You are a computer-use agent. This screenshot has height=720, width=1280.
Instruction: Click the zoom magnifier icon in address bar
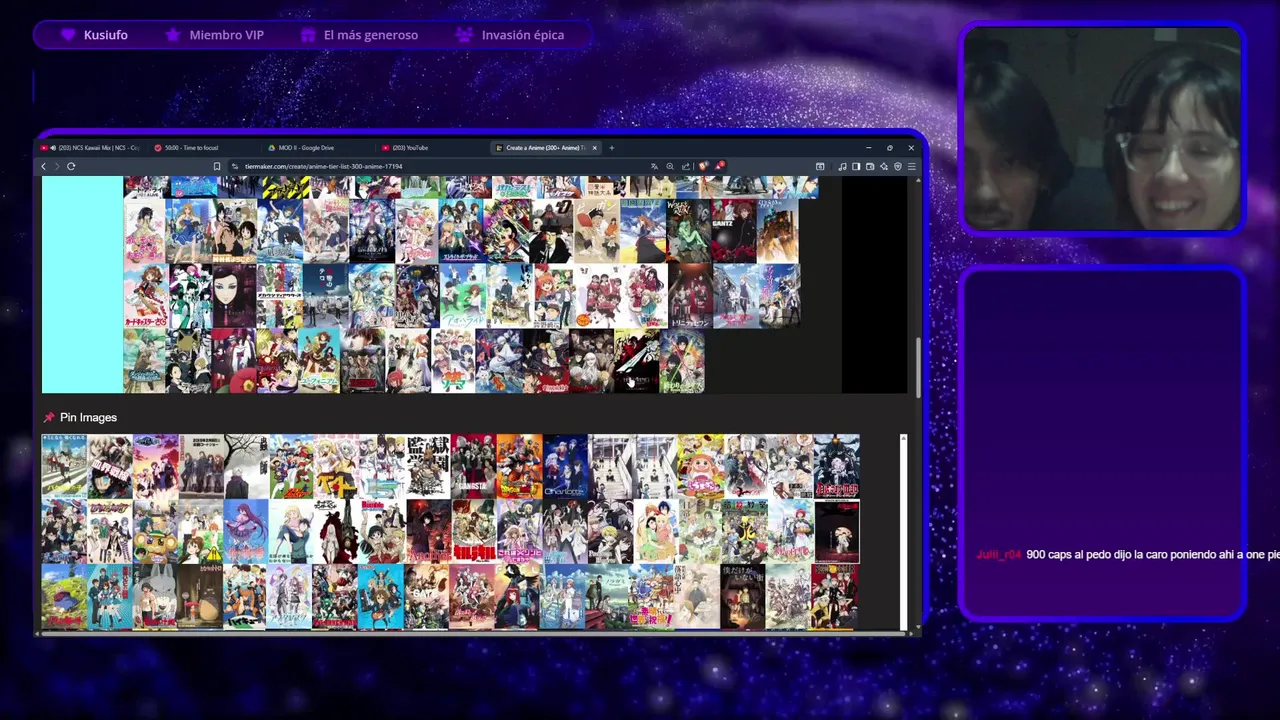point(670,166)
